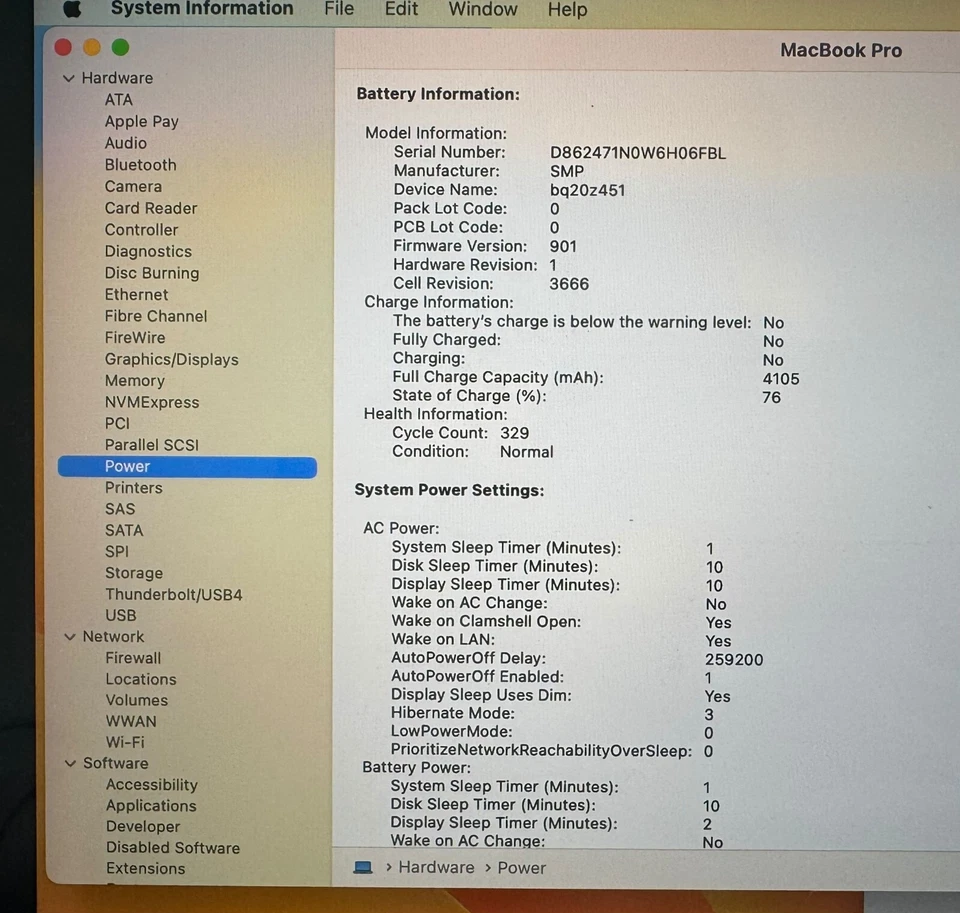Viewport: 960px width, 913px height.
Task: Select Thunderbolt/USB4 in sidebar
Action: (175, 594)
